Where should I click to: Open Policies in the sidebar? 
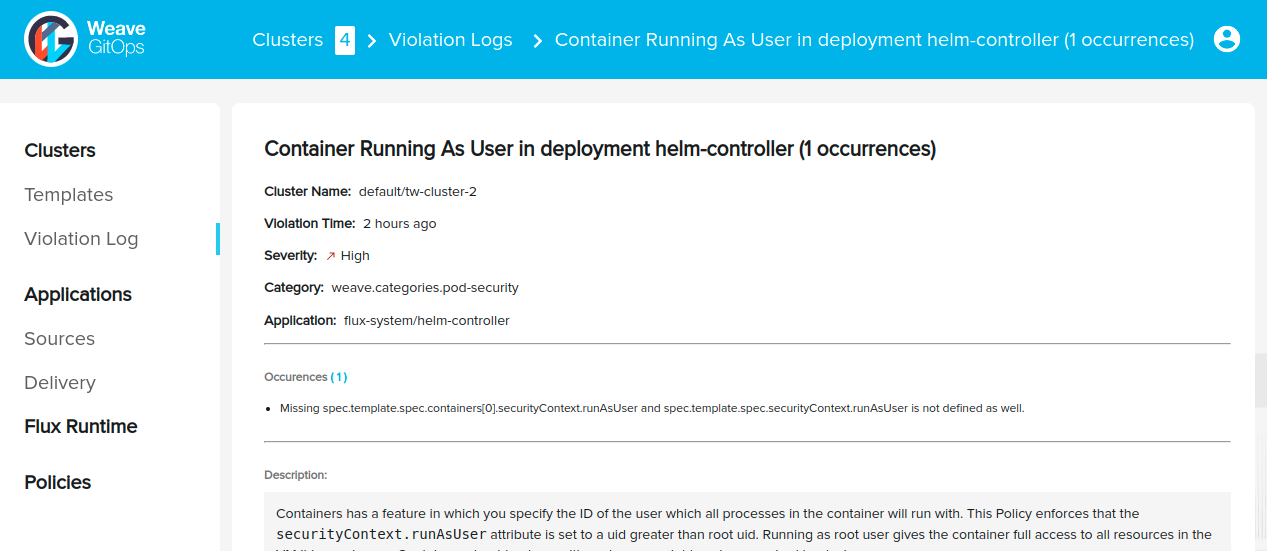coord(58,483)
